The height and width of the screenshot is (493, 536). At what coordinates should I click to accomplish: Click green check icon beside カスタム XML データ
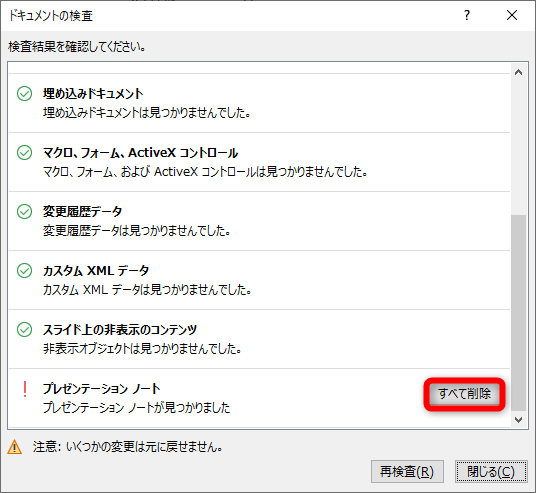tap(25, 270)
